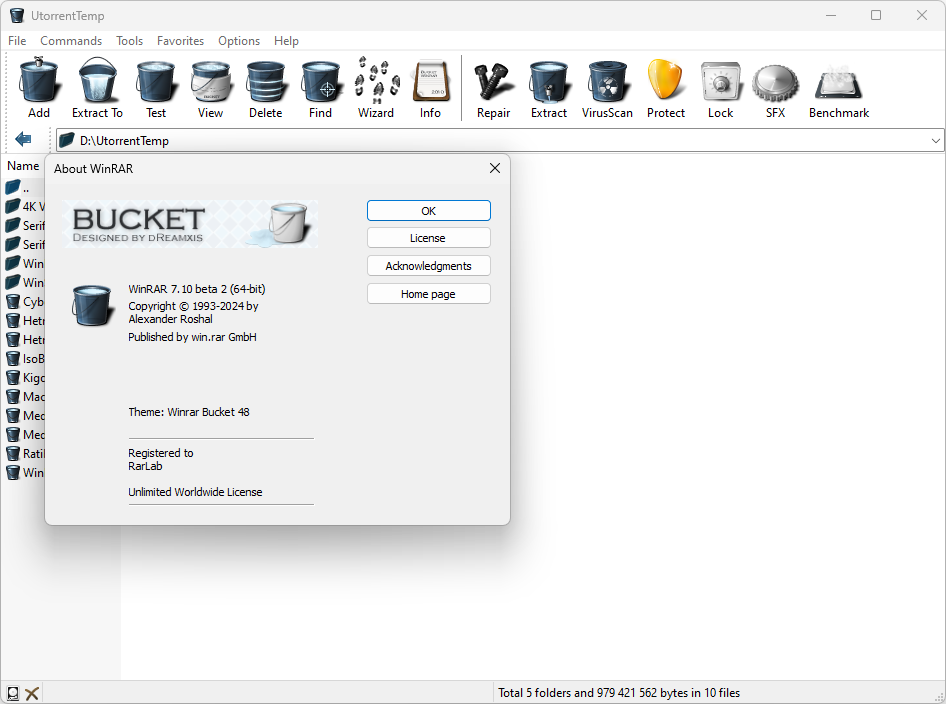Click the Name column header
This screenshot has width=946, height=704.
[x=23, y=165]
